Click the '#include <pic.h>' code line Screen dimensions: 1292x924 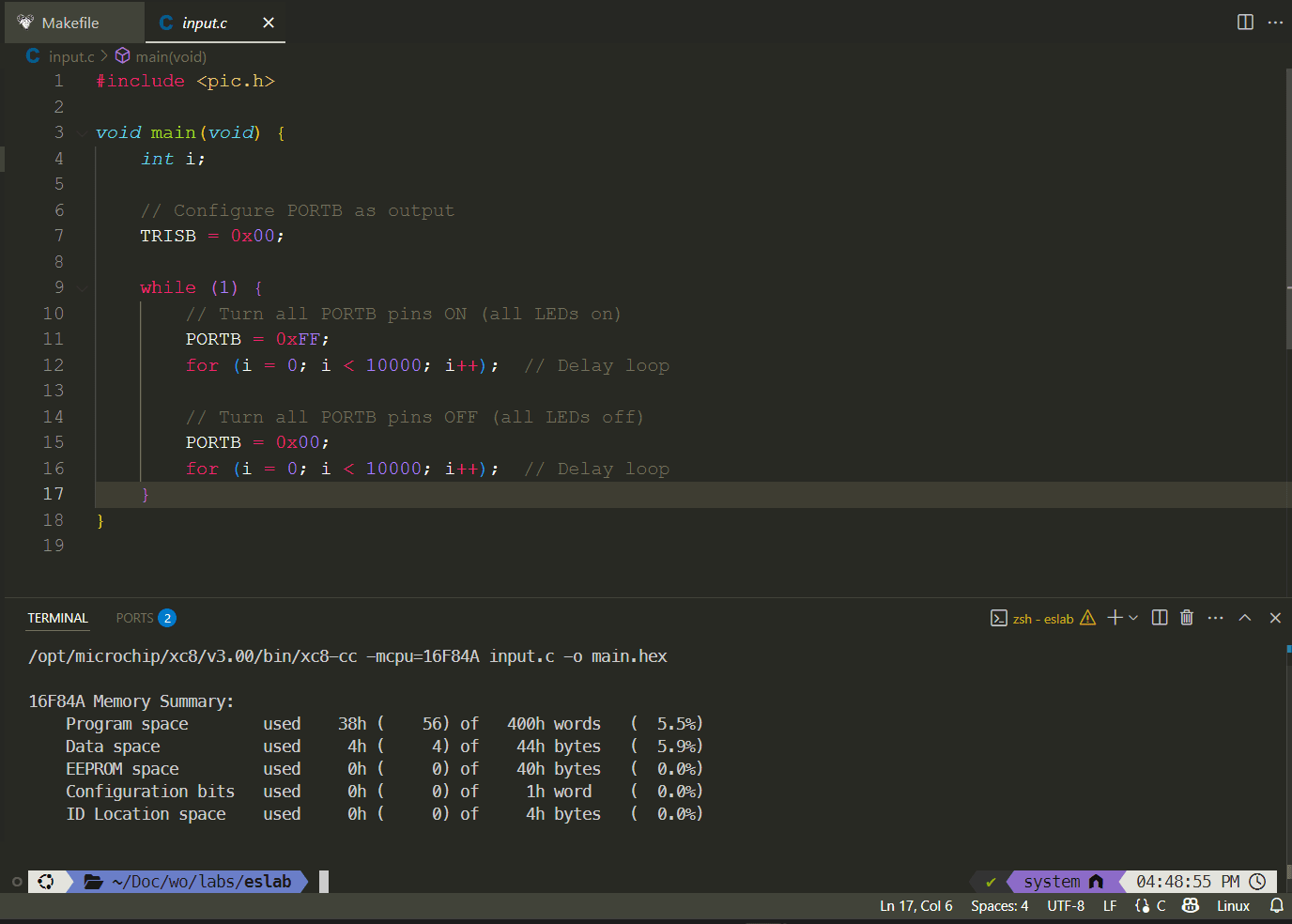click(185, 82)
